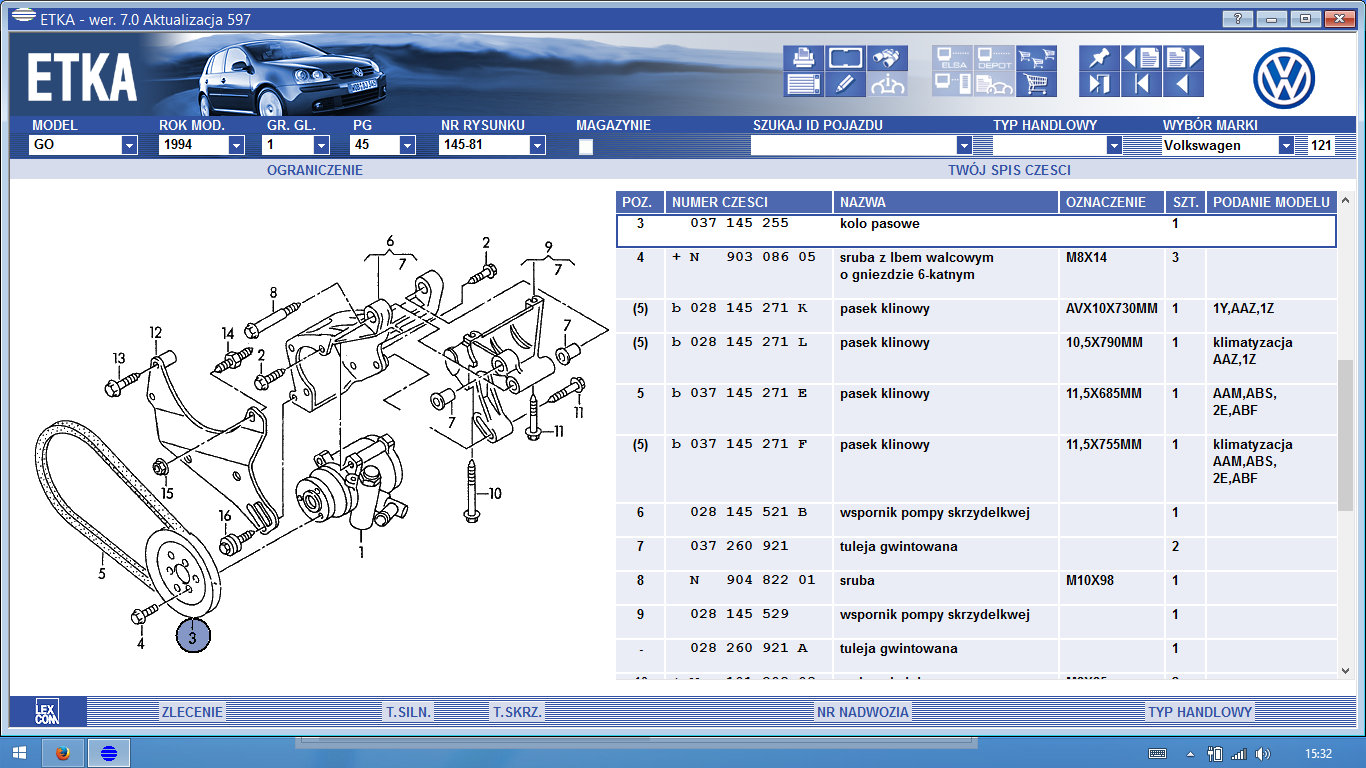
Task: Click the T.SKRZ. button
Action: coord(517,712)
